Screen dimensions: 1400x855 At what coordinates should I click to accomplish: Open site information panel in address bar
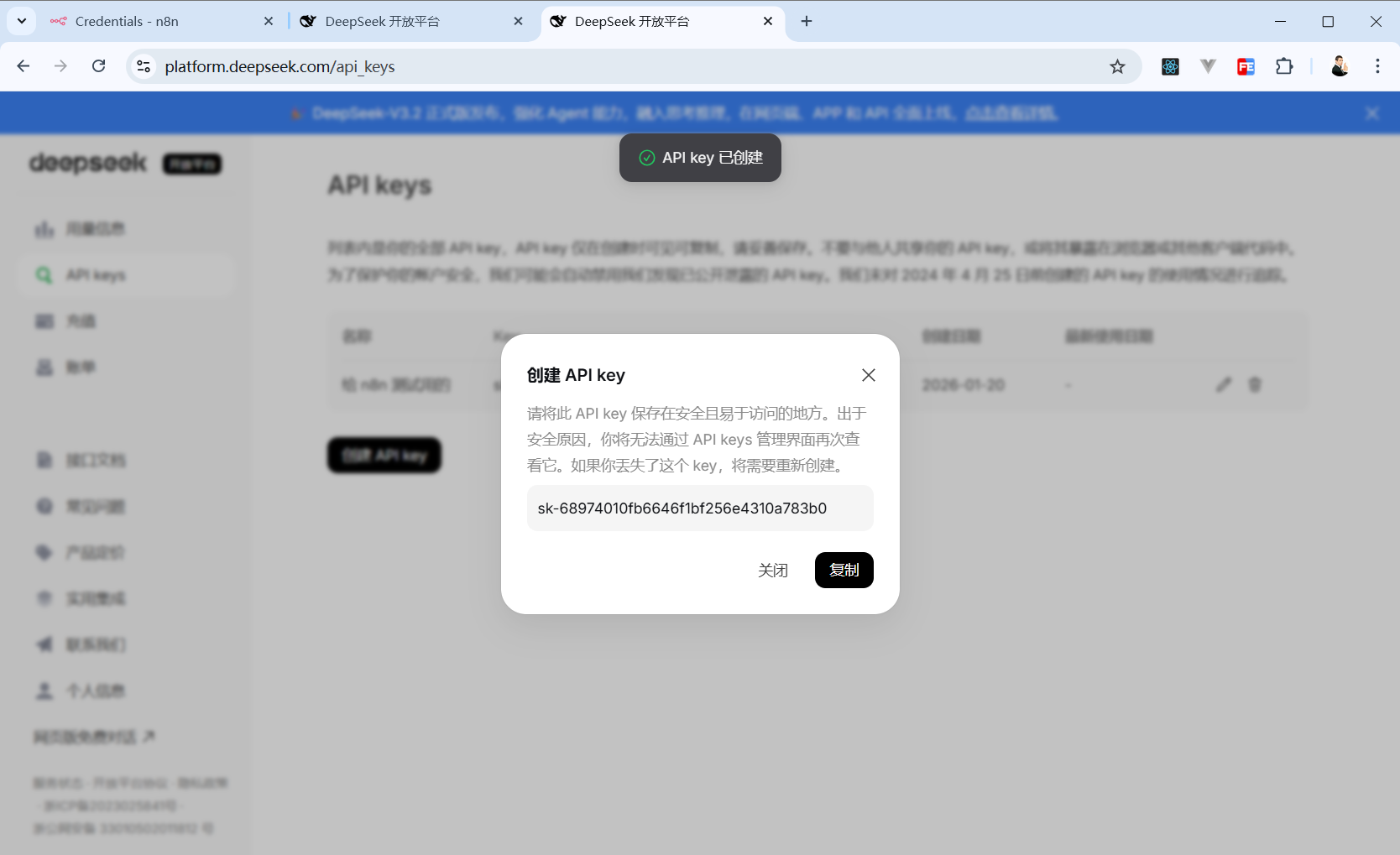click(143, 66)
